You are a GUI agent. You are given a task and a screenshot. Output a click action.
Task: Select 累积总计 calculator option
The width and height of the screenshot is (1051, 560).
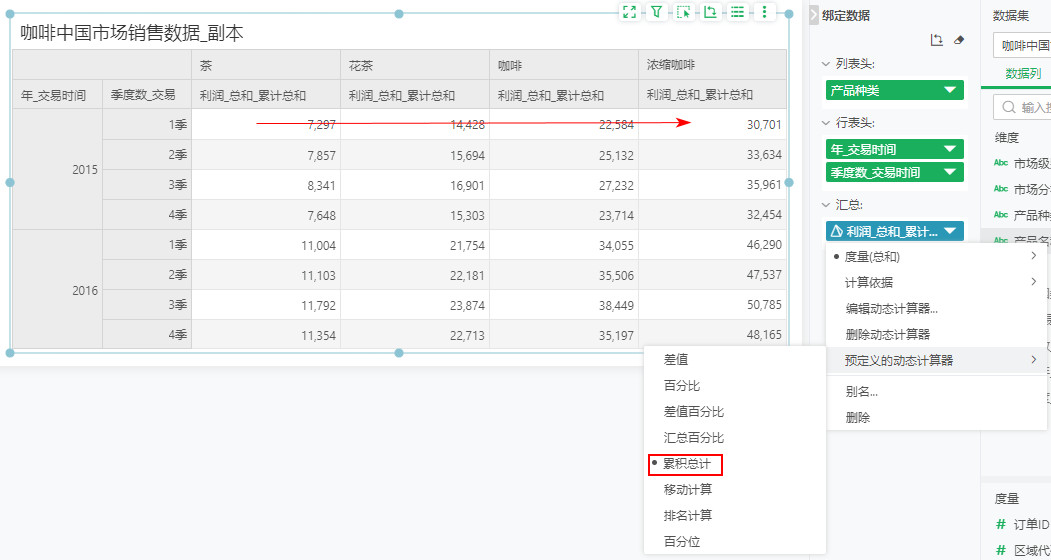[686, 464]
